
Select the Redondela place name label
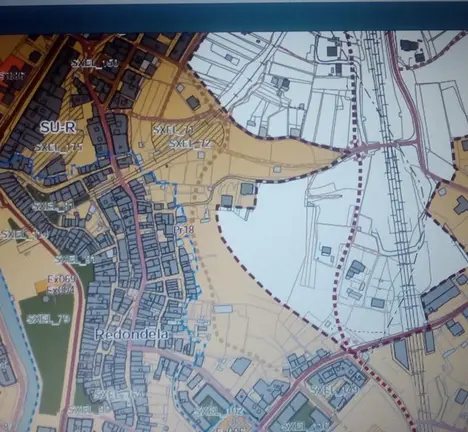click(132, 335)
